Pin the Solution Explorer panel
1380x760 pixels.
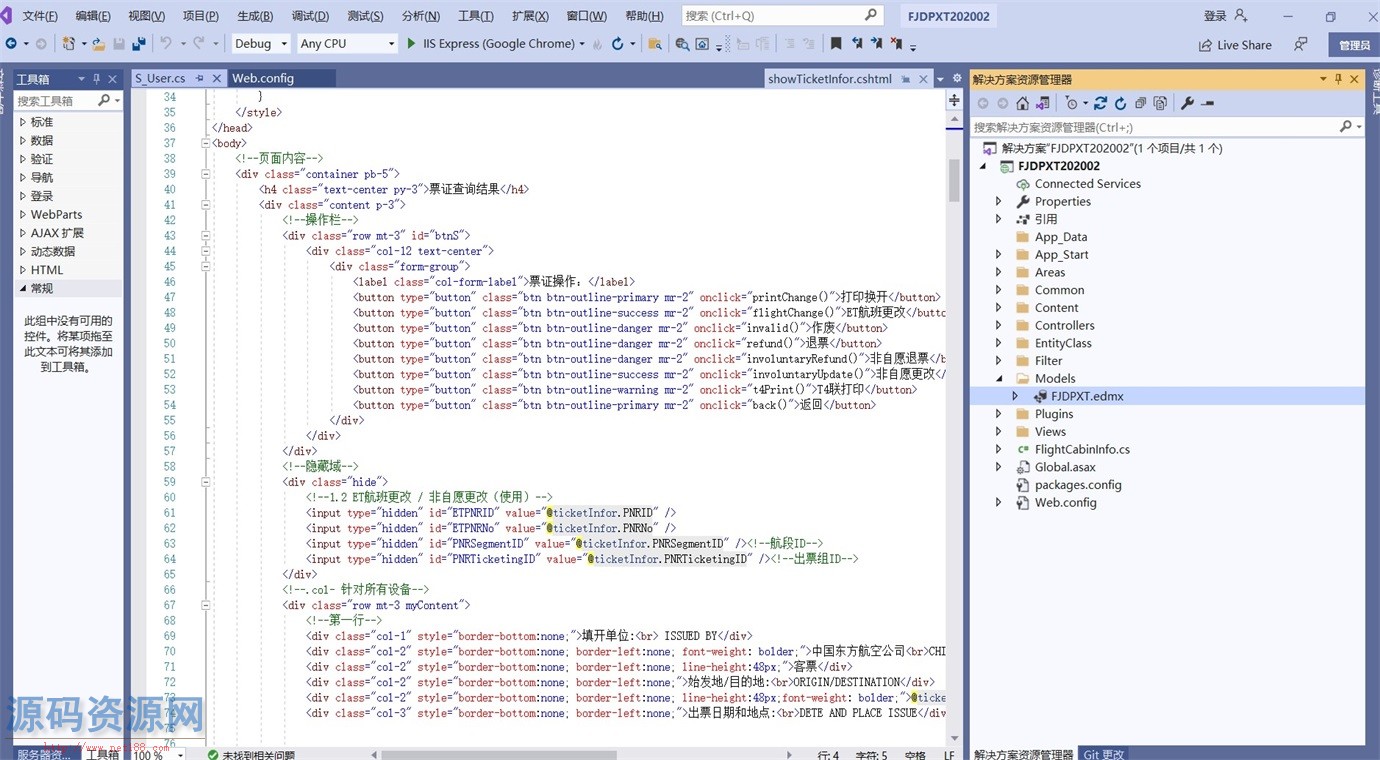click(x=1338, y=79)
